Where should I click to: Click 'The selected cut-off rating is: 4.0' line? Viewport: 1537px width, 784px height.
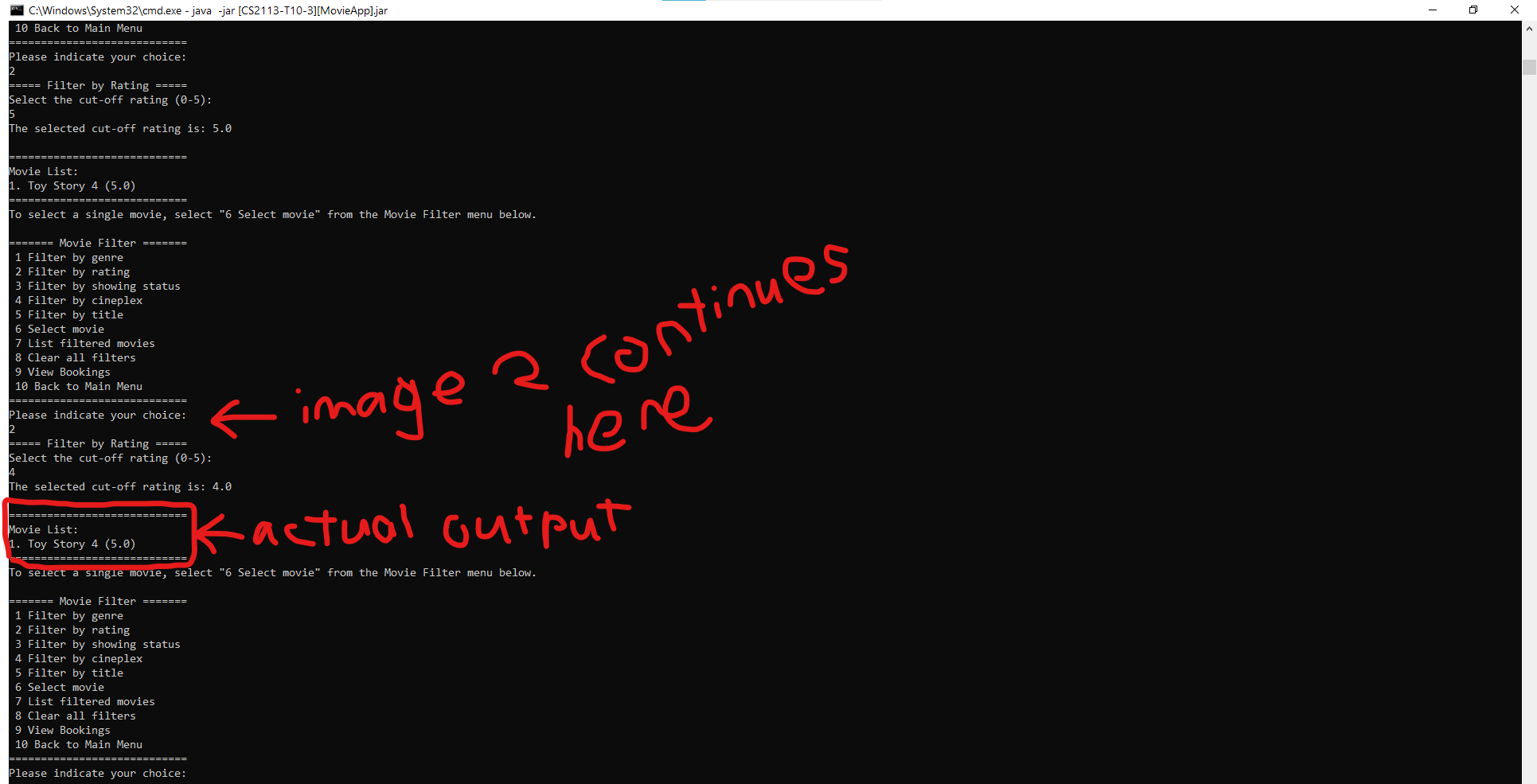pyautogui.click(x=120, y=487)
